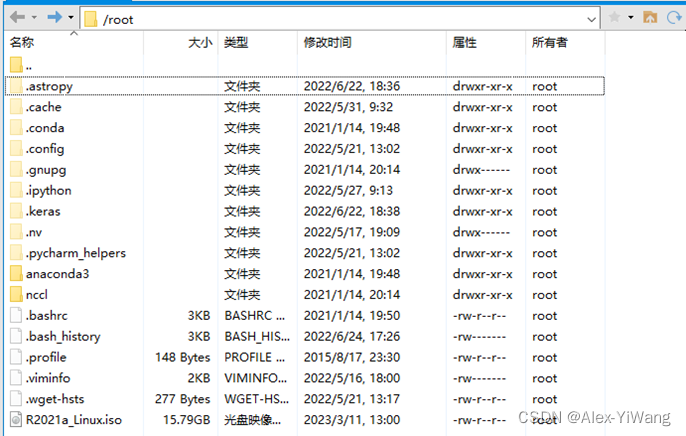Viewport: 686px width, 436px height.
Task: Select the .nv folder icon
Action: [x=16, y=232]
